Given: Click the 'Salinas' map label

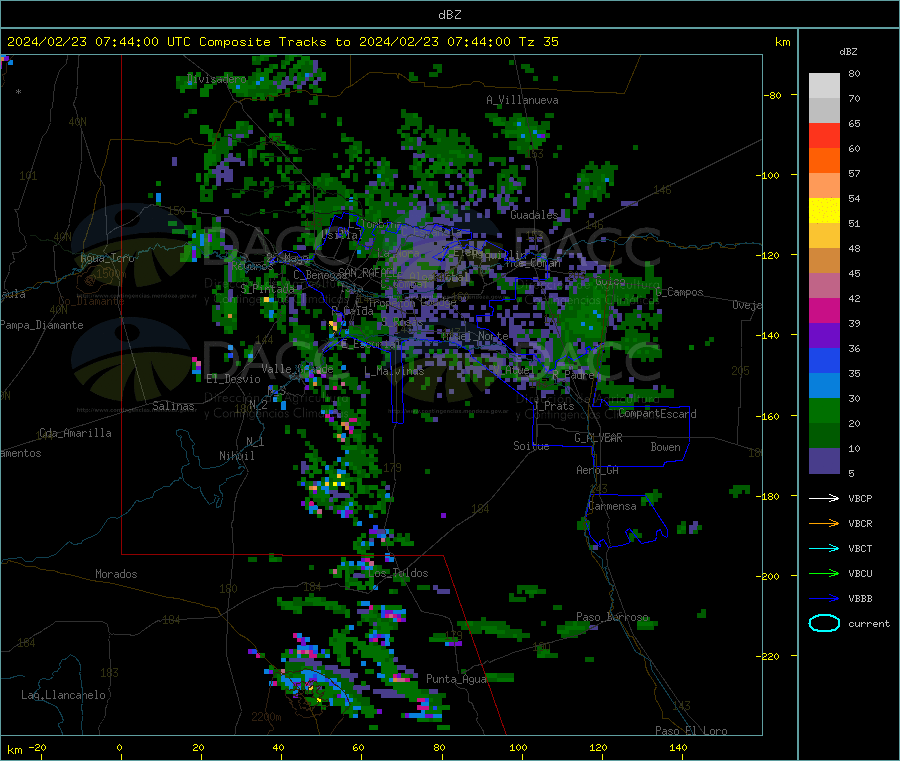Looking at the screenshot, I should 173,406.
